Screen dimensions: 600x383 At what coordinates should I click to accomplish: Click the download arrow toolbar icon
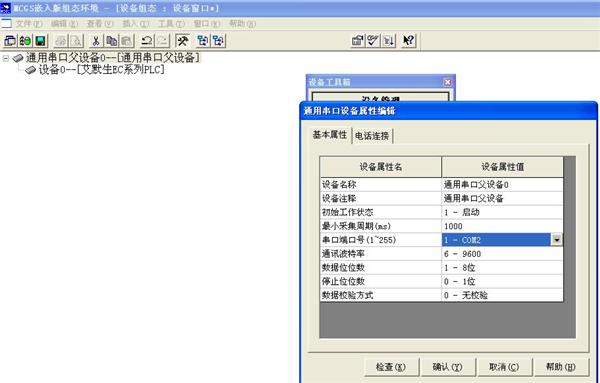tap(388, 41)
